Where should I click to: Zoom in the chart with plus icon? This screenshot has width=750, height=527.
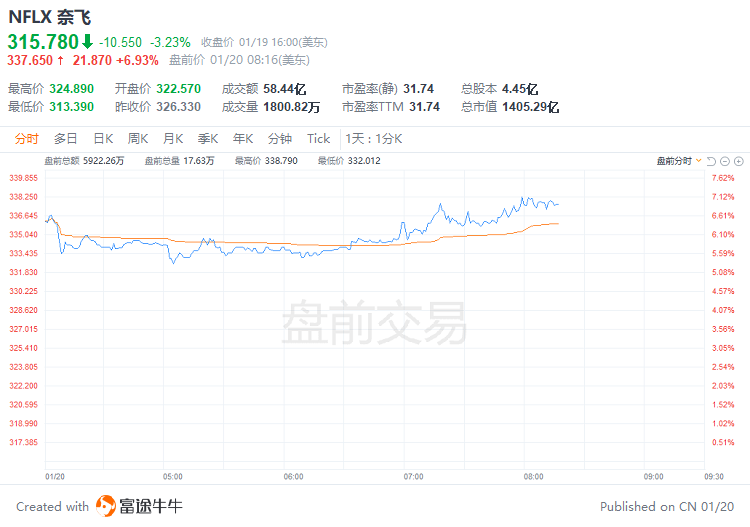point(739,161)
